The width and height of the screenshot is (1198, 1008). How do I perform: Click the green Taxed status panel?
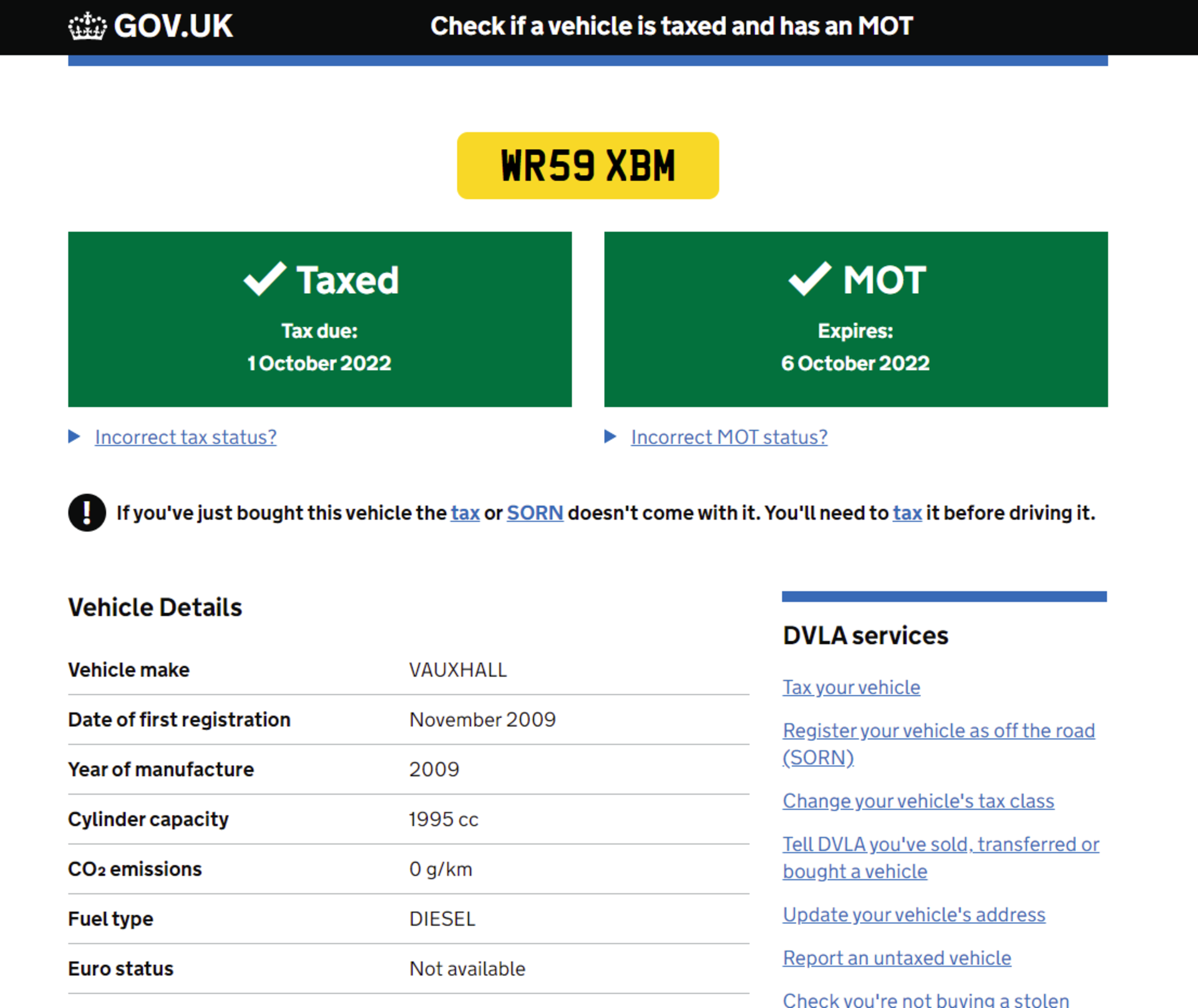click(x=319, y=319)
